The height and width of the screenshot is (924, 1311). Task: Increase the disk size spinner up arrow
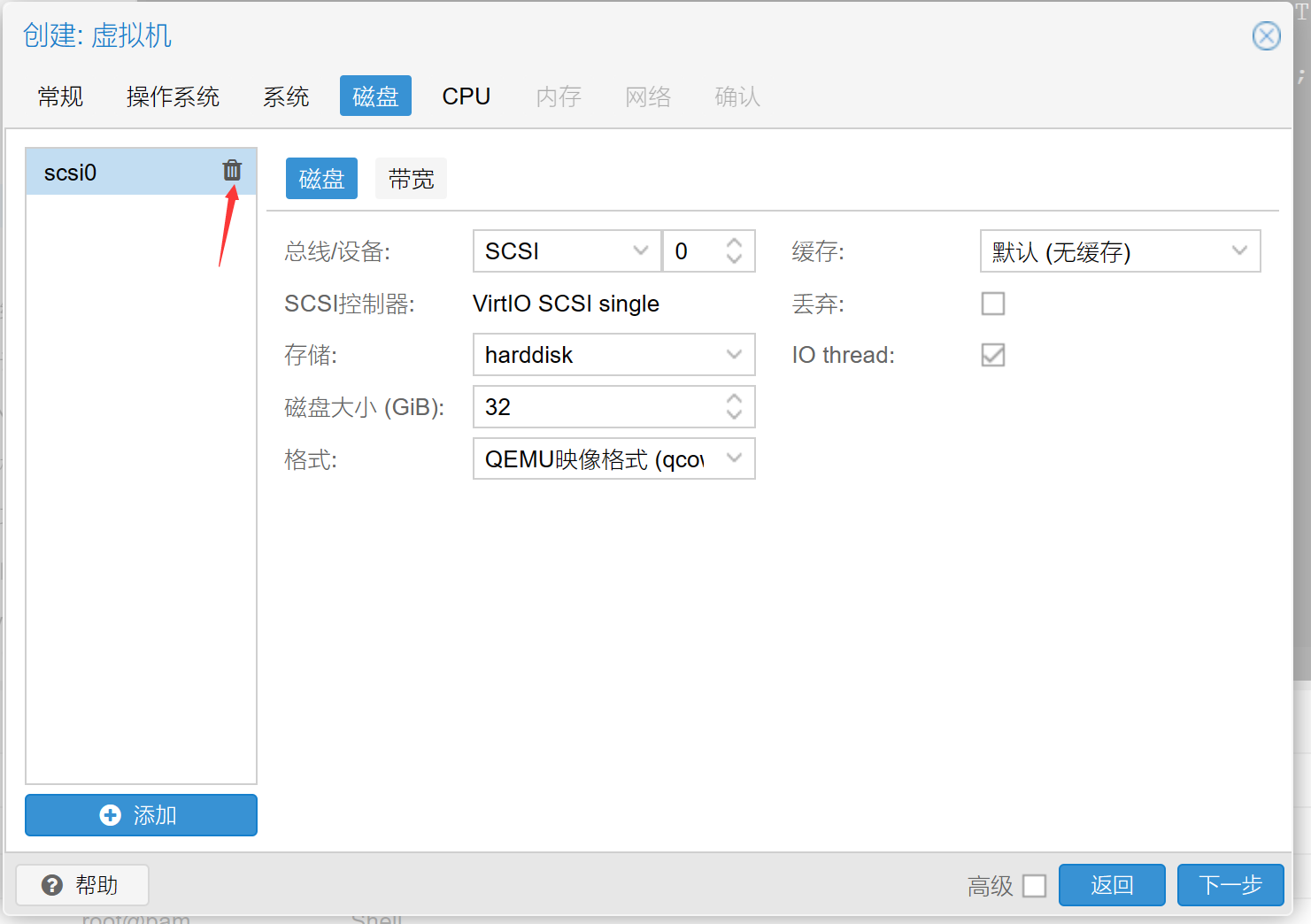coord(734,399)
